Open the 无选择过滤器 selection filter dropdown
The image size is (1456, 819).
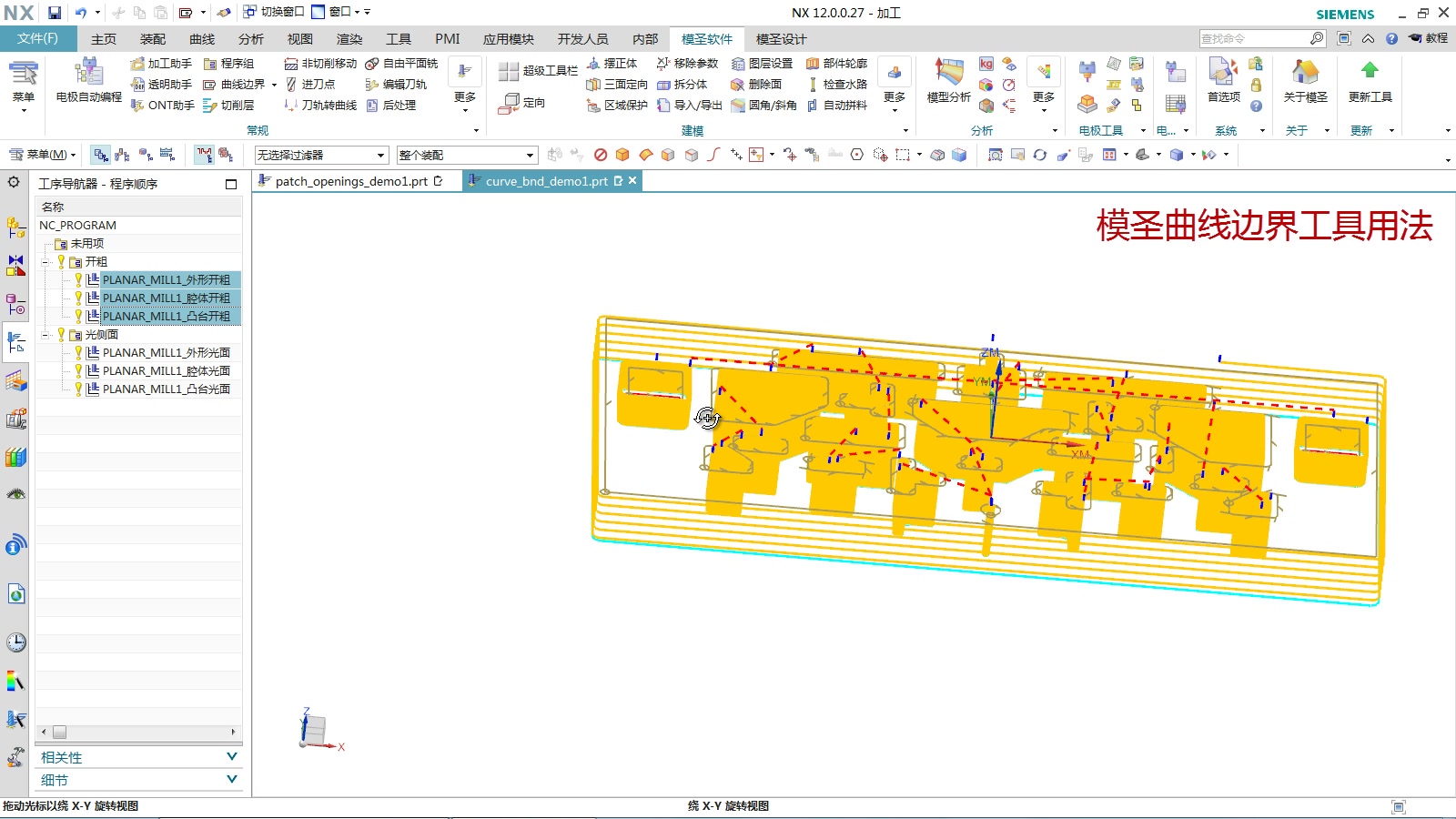point(321,155)
